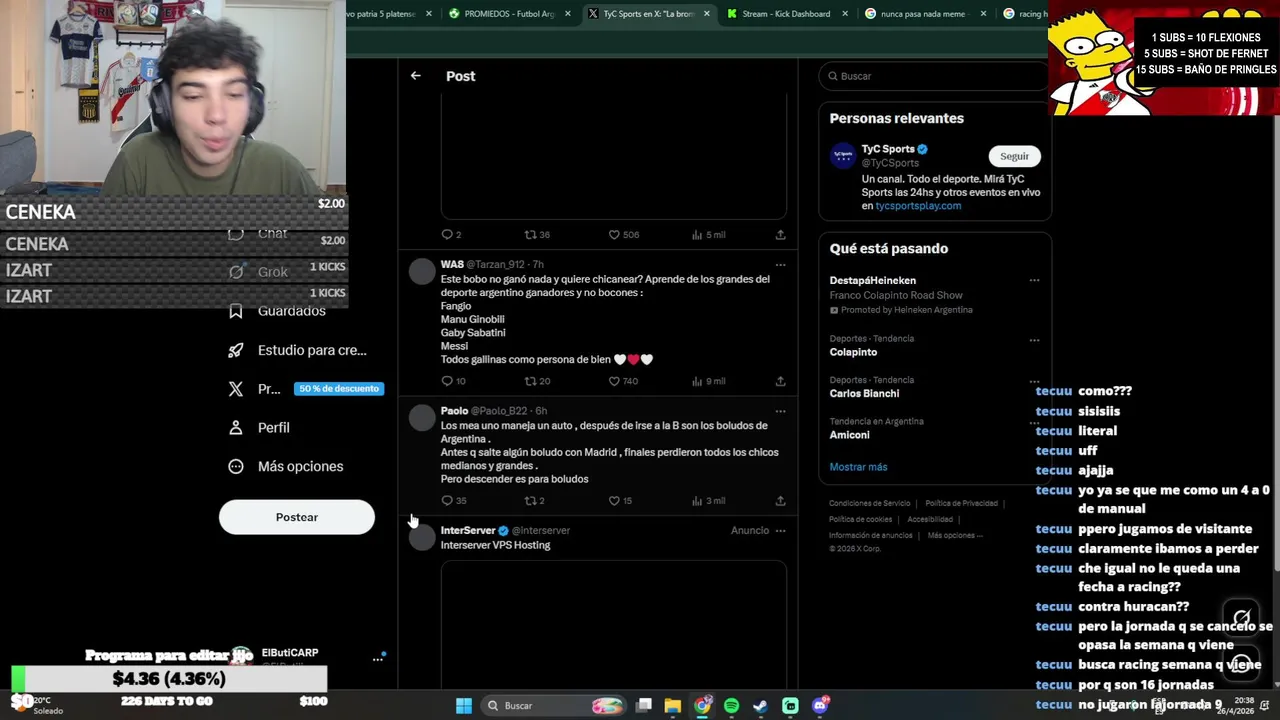The image size is (1280, 720).
Task: Open replies on WAS's tweet
Action: [453, 381]
